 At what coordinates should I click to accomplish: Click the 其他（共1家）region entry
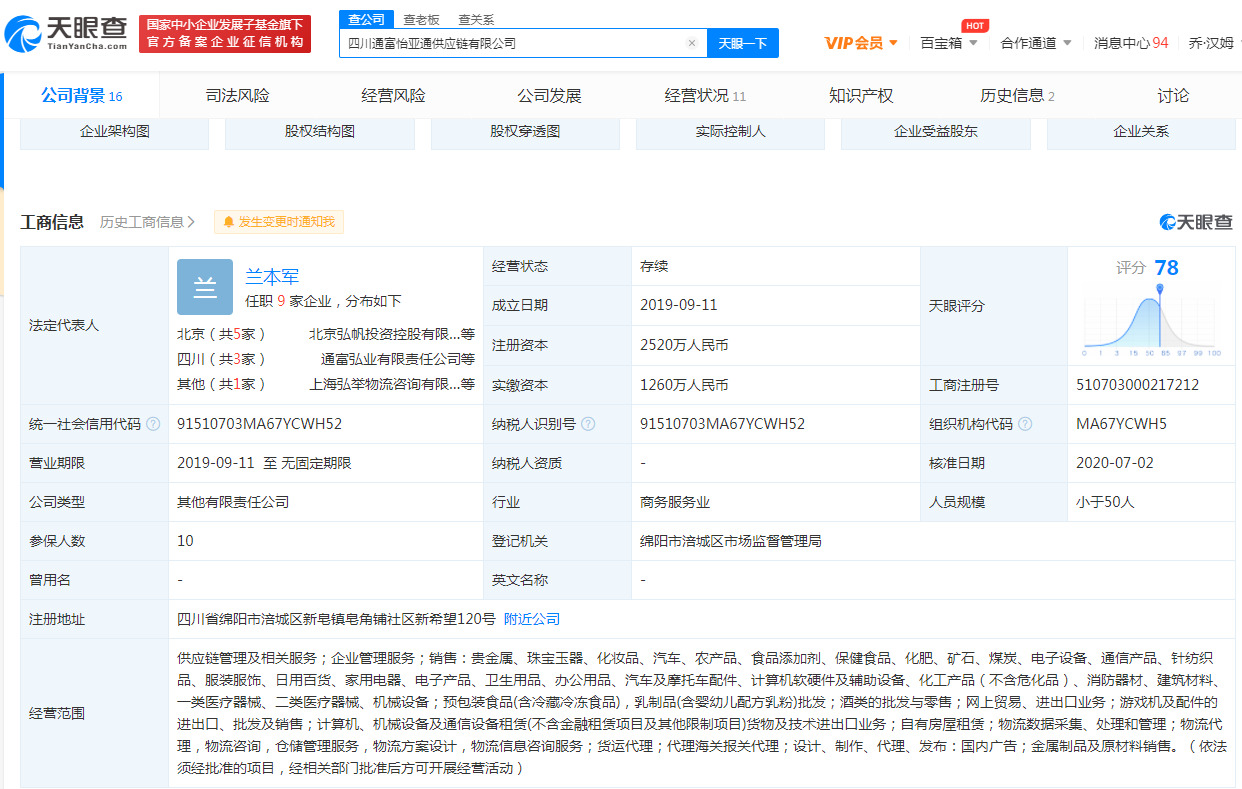click(222, 384)
